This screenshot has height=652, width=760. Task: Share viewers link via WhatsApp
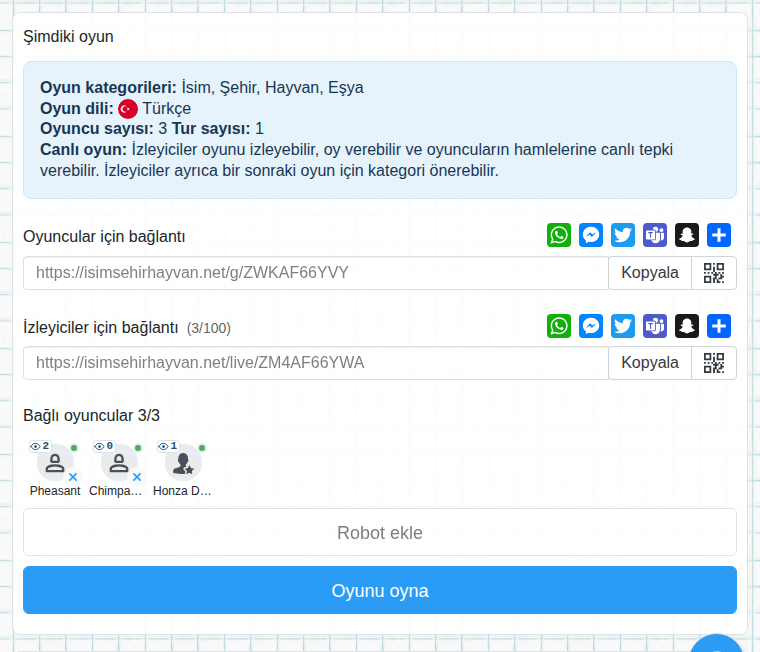tap(559, 326)
